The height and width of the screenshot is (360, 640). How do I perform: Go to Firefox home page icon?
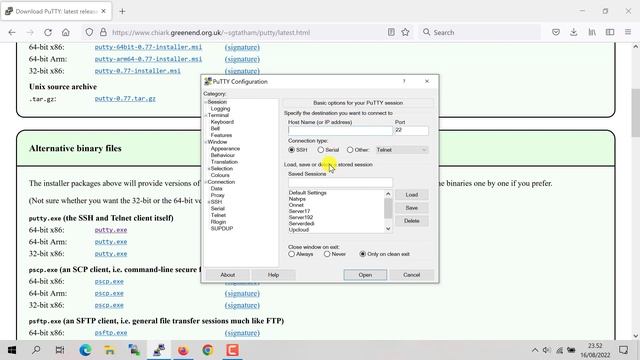[x=66, y=32]
